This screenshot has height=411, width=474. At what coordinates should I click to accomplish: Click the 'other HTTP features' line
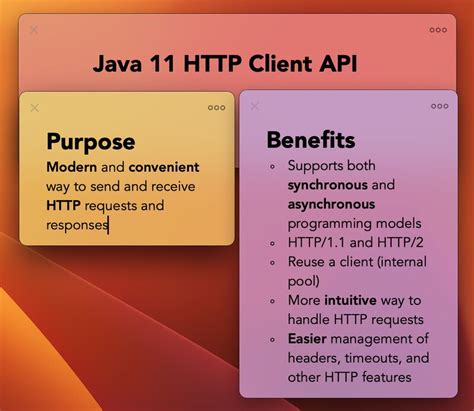pos(350,377)
